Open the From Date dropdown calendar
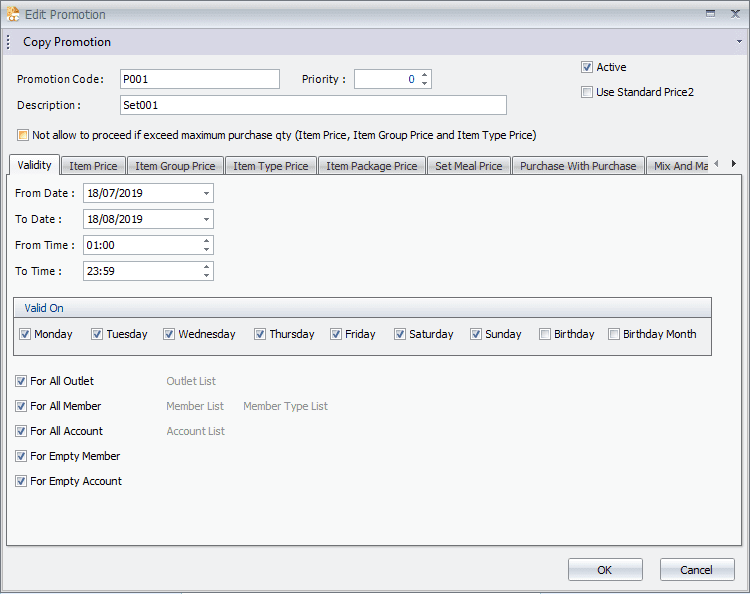This screenshot has width=750, height=594. coord(206,193)
